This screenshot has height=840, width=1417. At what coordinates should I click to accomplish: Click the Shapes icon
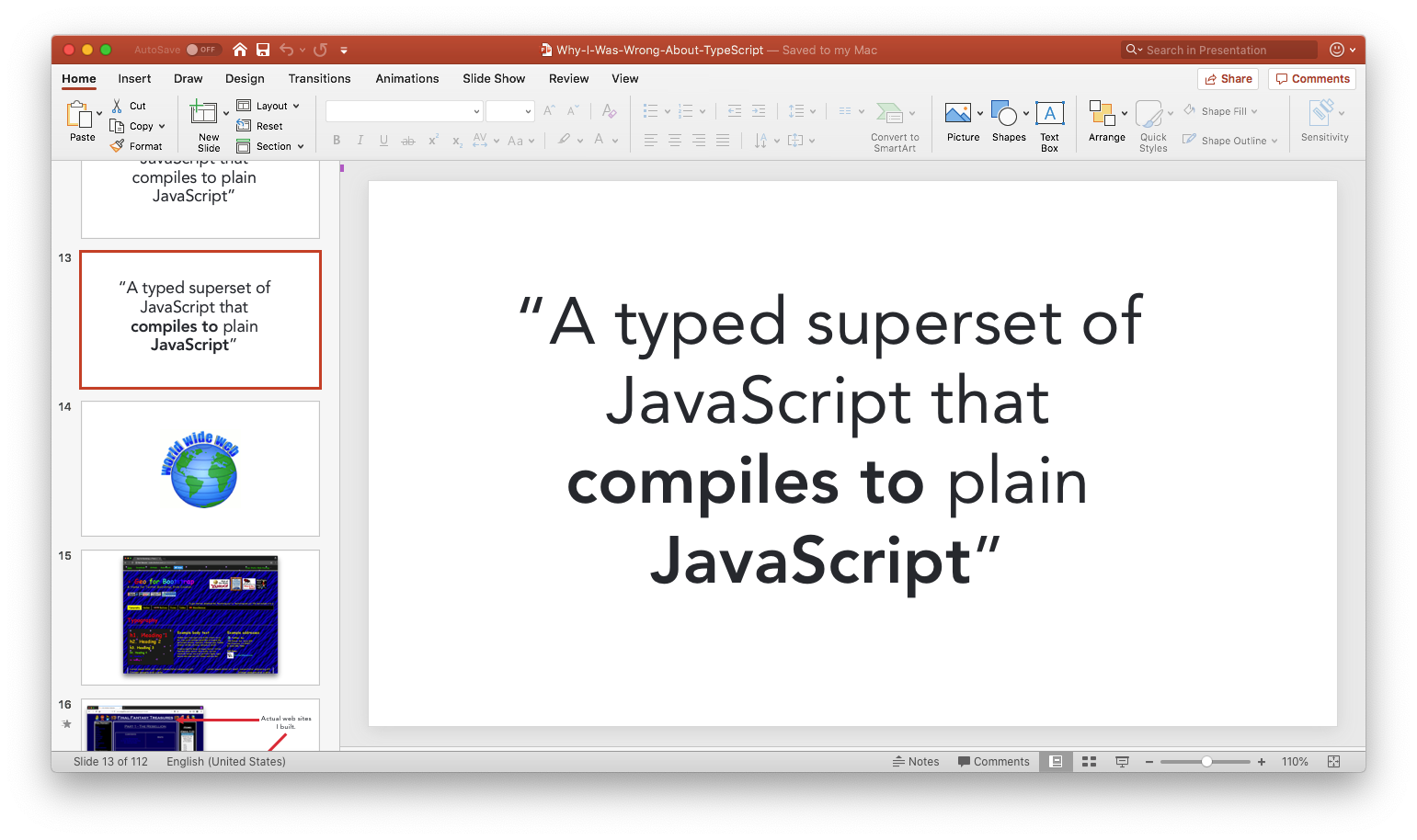pos(1004,113)
